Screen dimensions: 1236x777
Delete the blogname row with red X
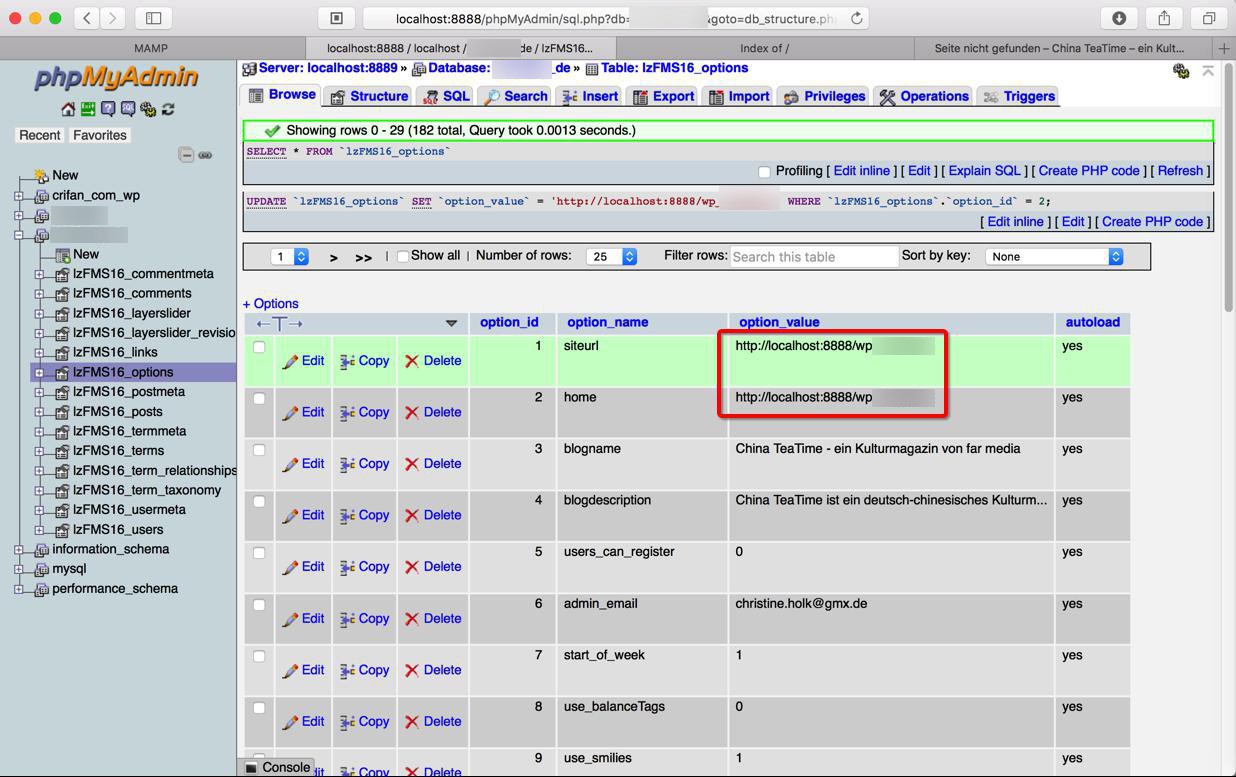pyautogui.click(x=412, y=464)
